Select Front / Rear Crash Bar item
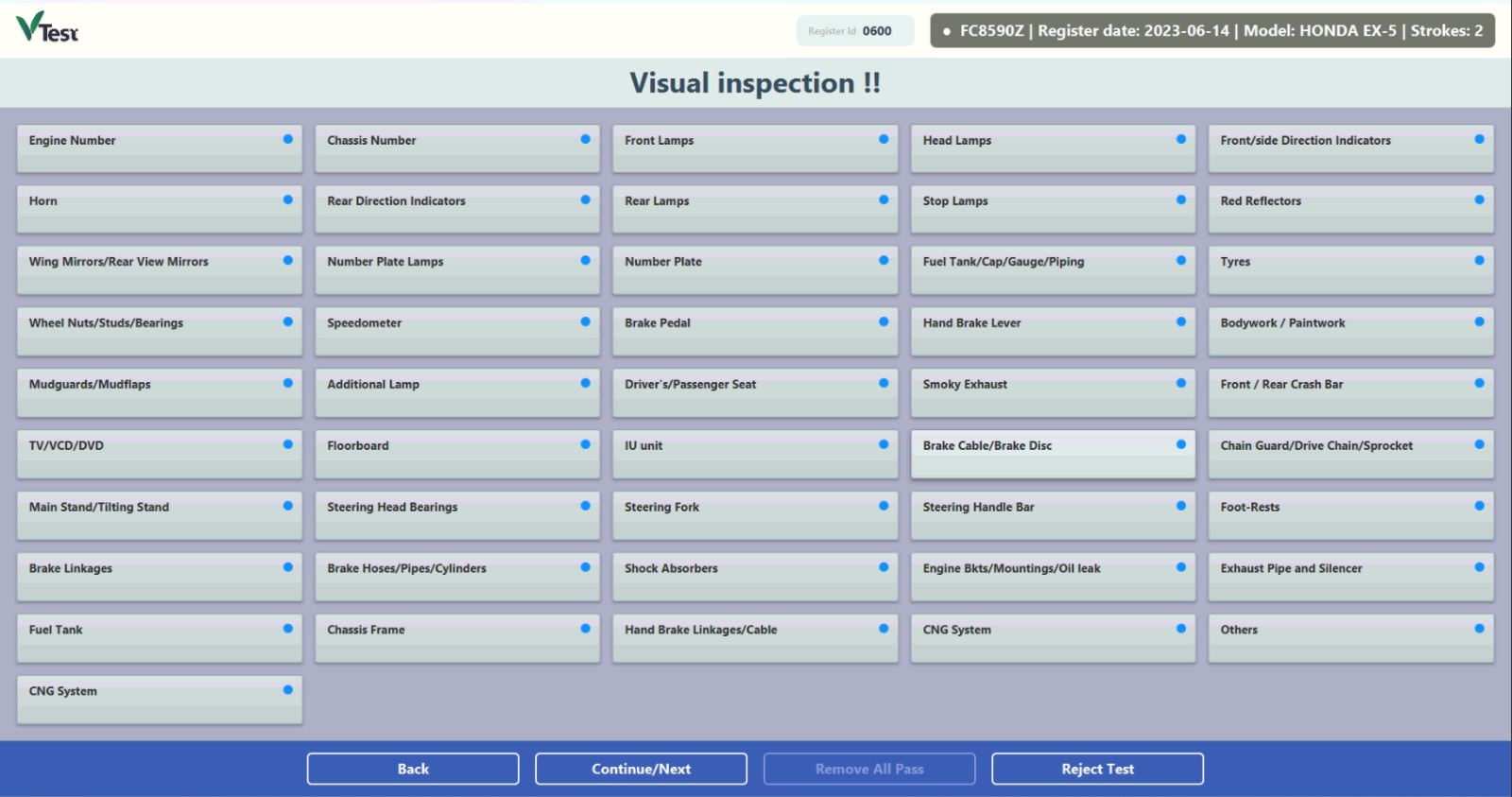 pyautogui.click(x=1351, y=393)
